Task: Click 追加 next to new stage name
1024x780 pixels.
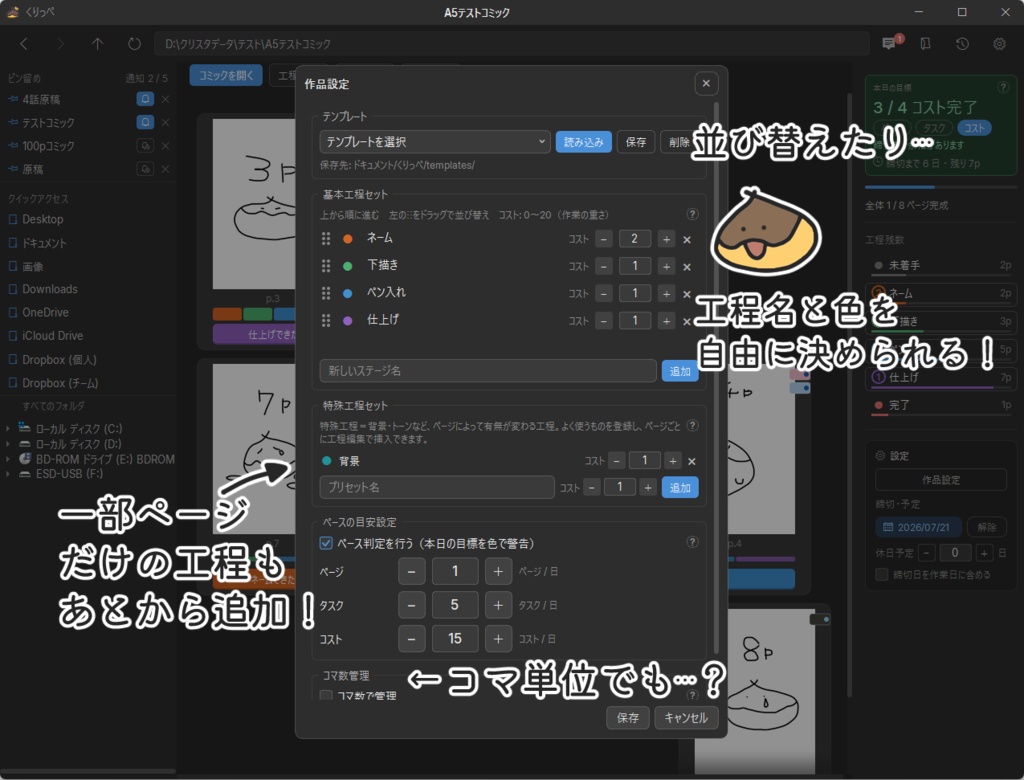Action: coord(680,371)
